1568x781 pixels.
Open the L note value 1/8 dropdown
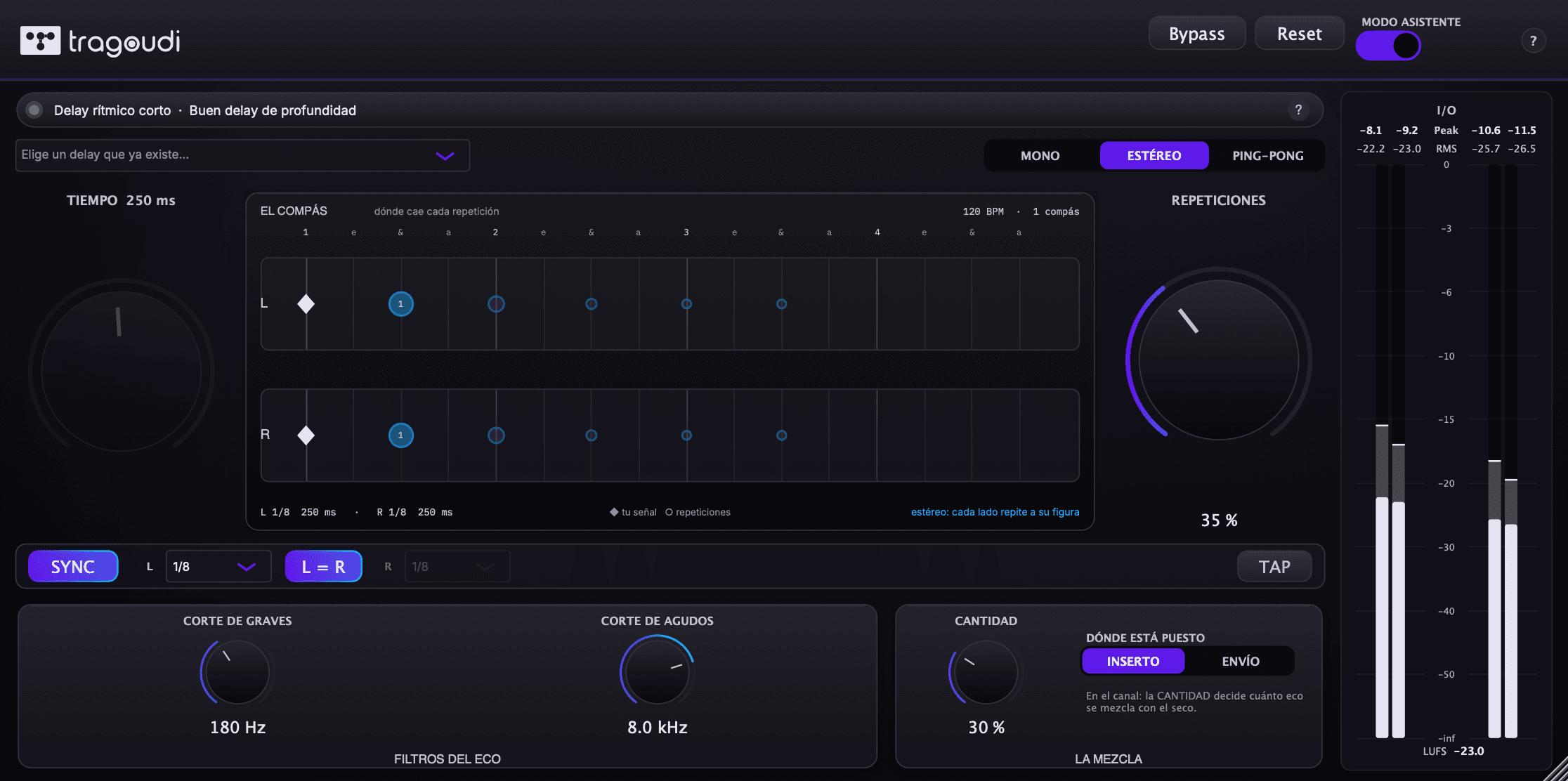click(218, 567)
